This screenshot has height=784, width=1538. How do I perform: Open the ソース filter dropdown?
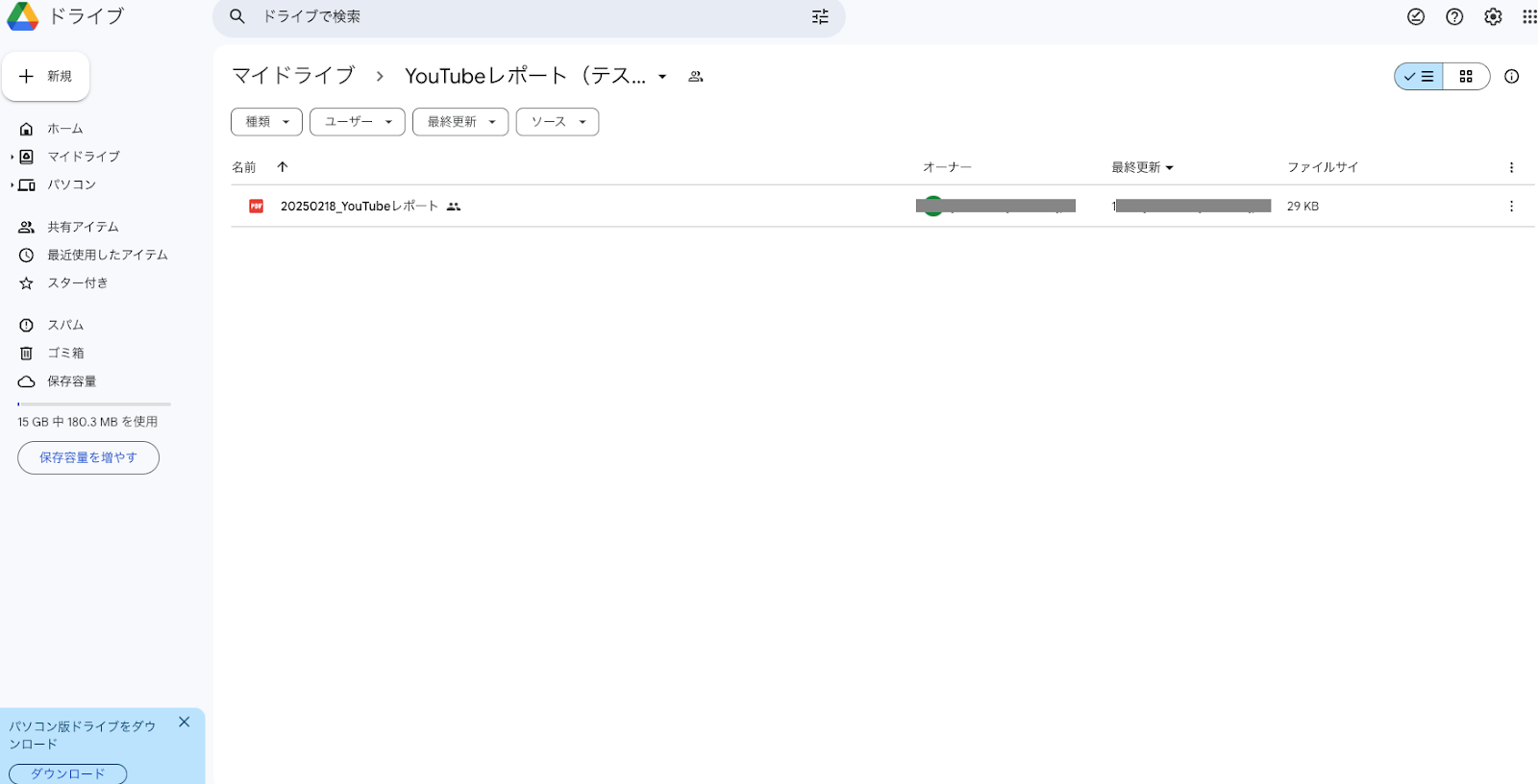click(558, 122)
